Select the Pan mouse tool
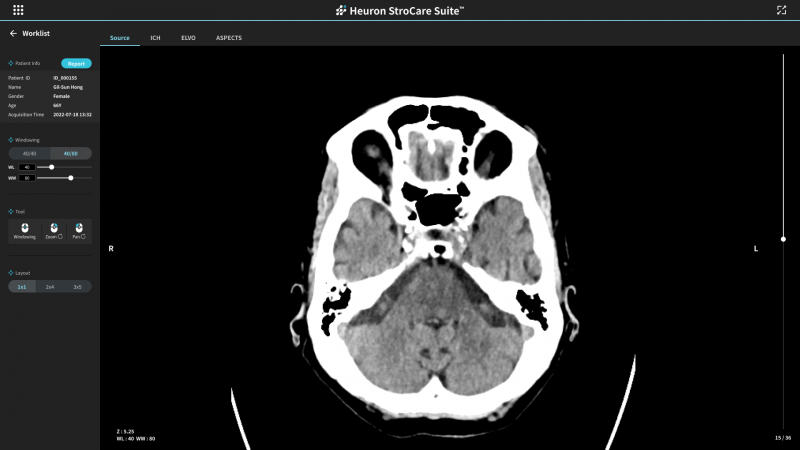Screen dimensions: 800x450 pos(77,230)
